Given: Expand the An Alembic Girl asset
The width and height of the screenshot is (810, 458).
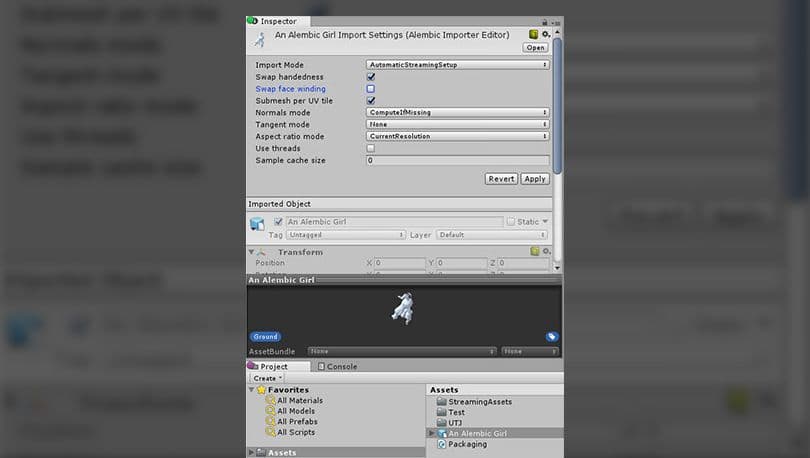Looking at the screenshot, I should 431,433.
